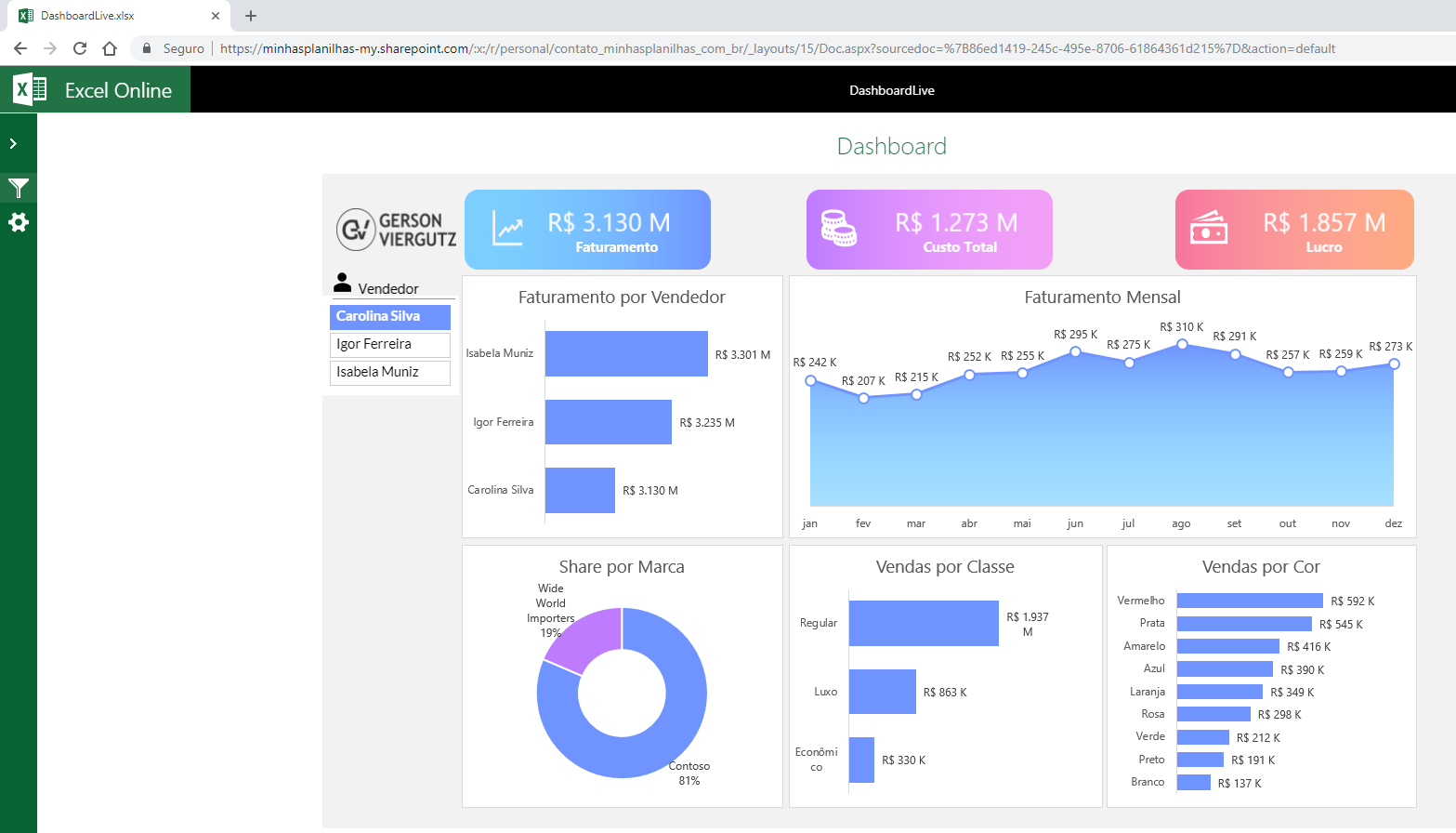The height and width of the screenshot is (833, 1456).
Task: Select Isabela Muniz in the Vendedor slicer
Action: pyautogui.click(x=389, y=373)
